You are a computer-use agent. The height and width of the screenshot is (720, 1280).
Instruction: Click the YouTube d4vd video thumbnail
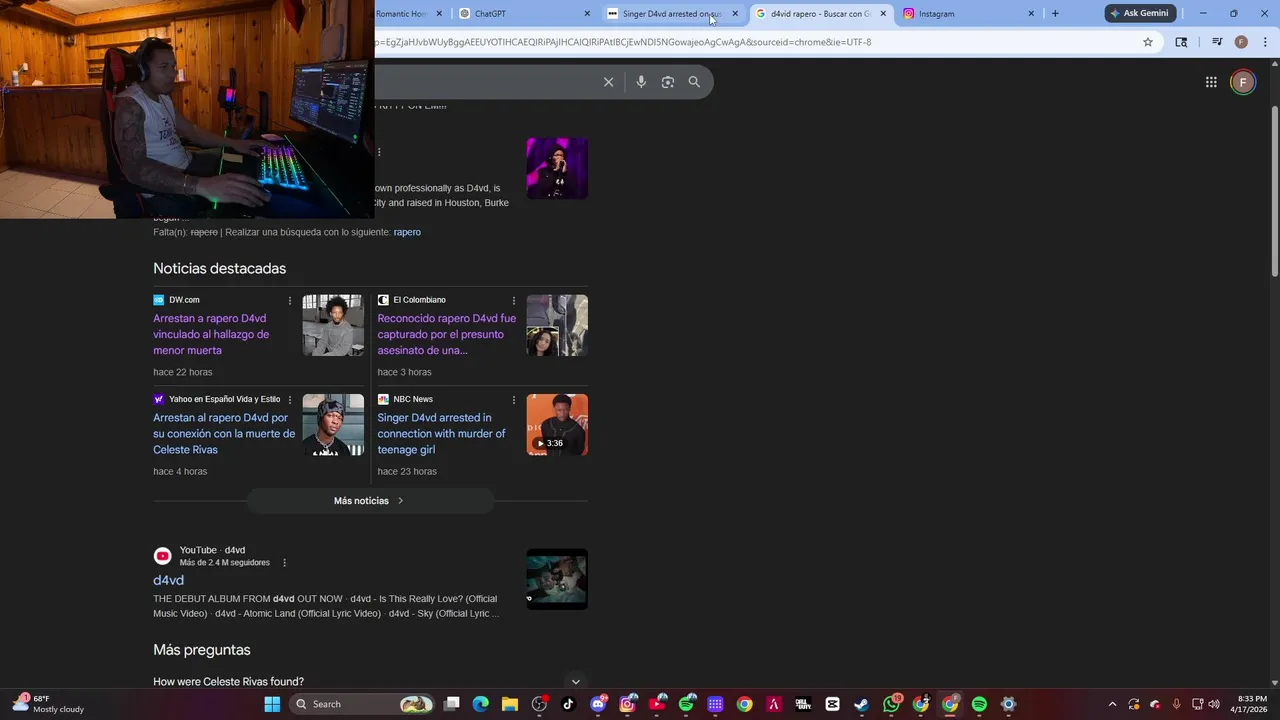557,579
